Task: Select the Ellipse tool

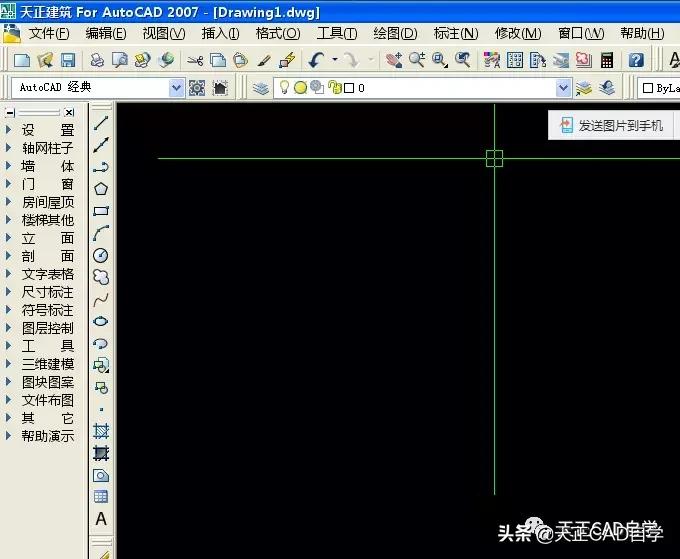Action: coord(101,321)
